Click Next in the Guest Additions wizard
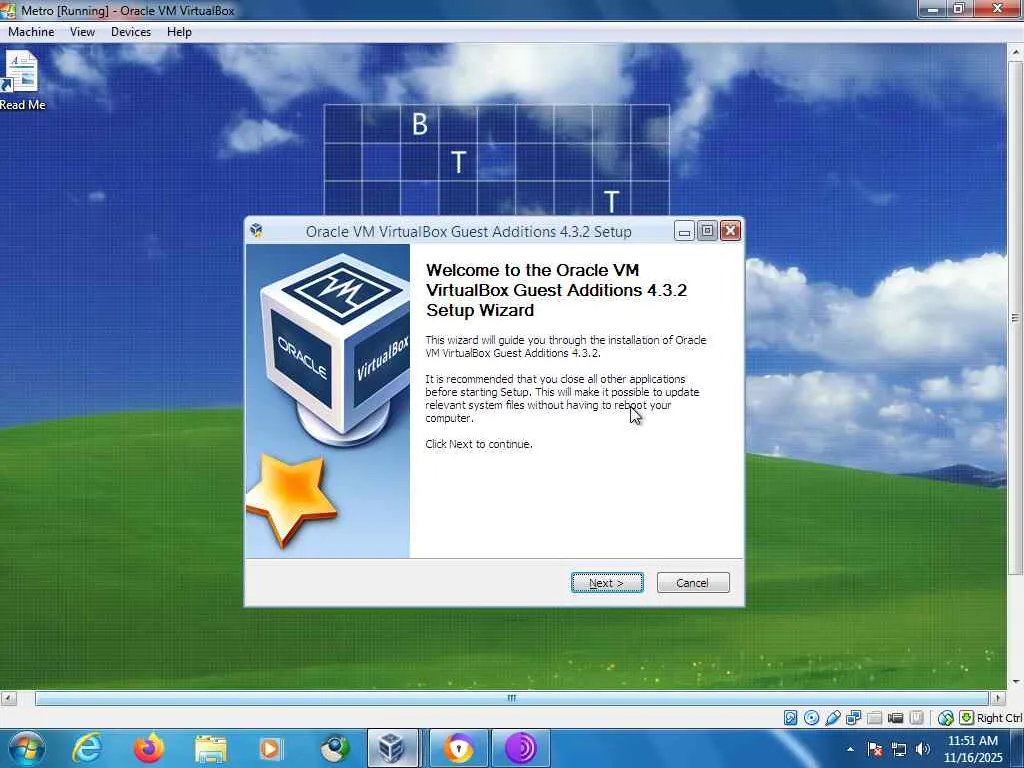The width and height of the screenshot is (1024, 768). tap(607, 583)
